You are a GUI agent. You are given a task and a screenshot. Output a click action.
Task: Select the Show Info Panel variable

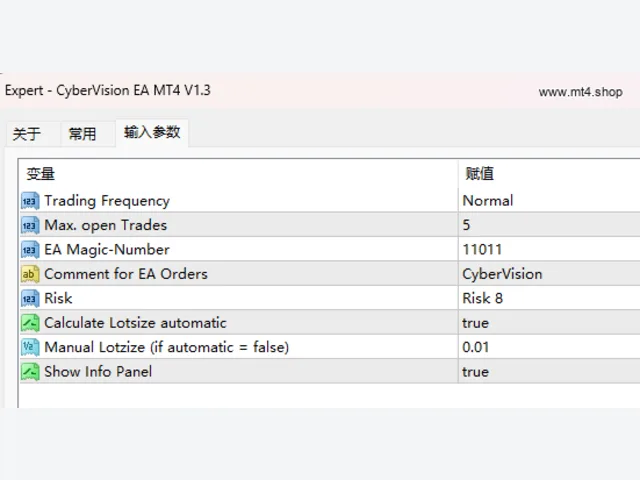point(98,371)
